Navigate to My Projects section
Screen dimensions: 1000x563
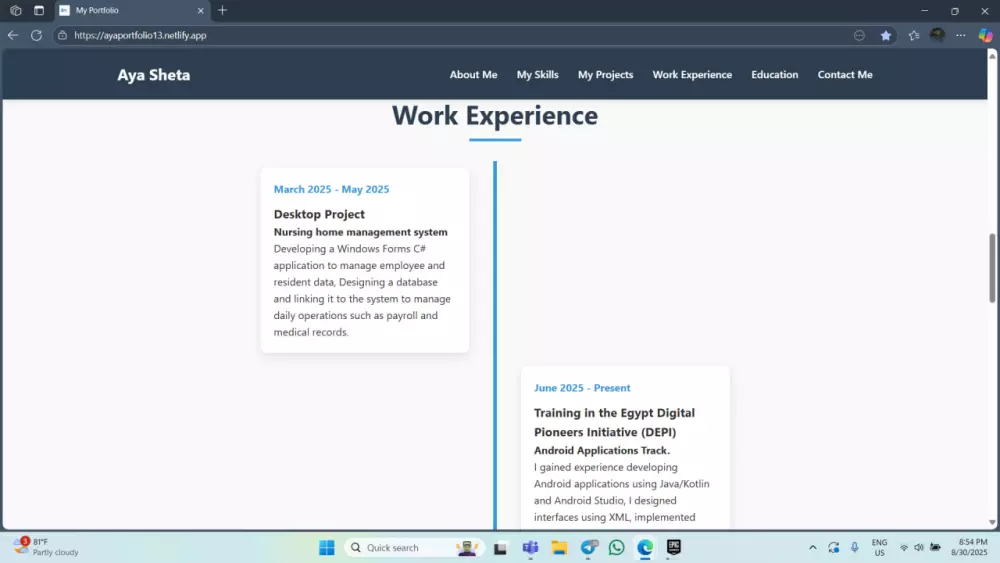coord(605,75)
